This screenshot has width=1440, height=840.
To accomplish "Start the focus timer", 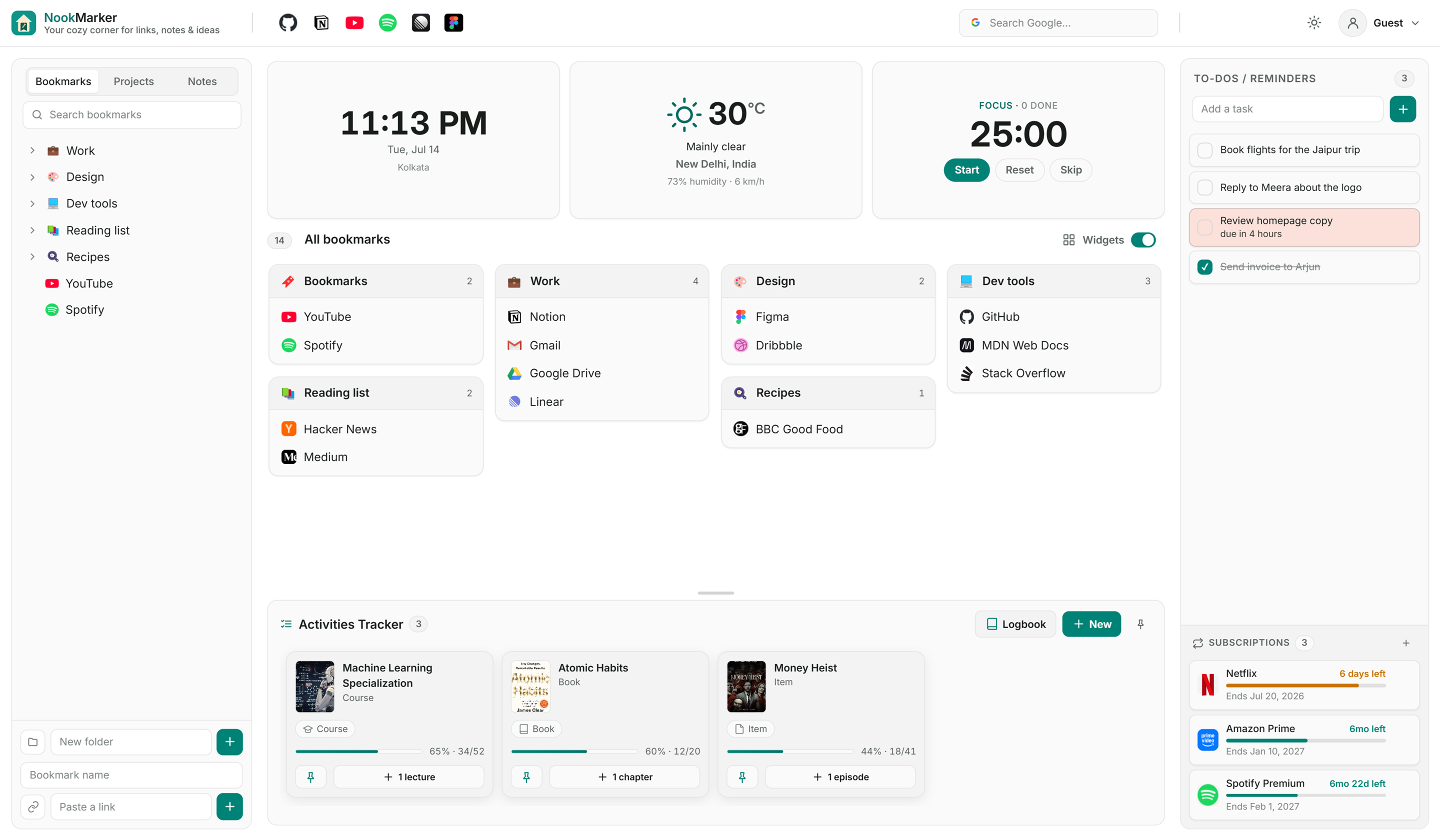I will [x=966, y=169].
